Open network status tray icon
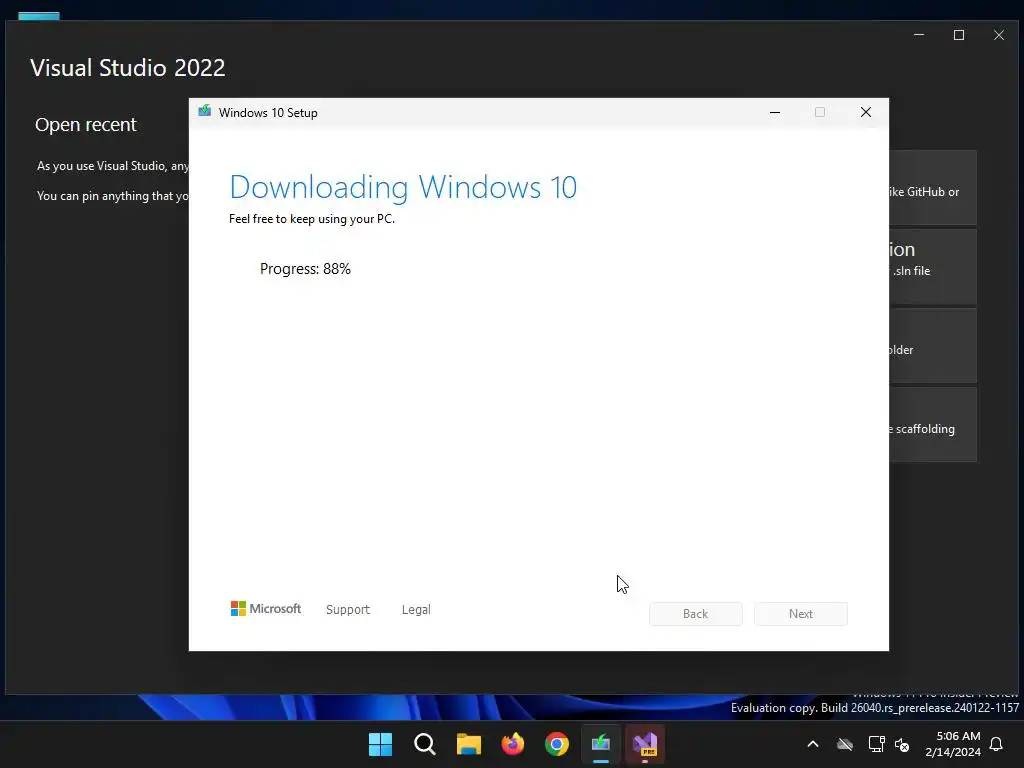 pyautogui.click(x=876, y=744)
